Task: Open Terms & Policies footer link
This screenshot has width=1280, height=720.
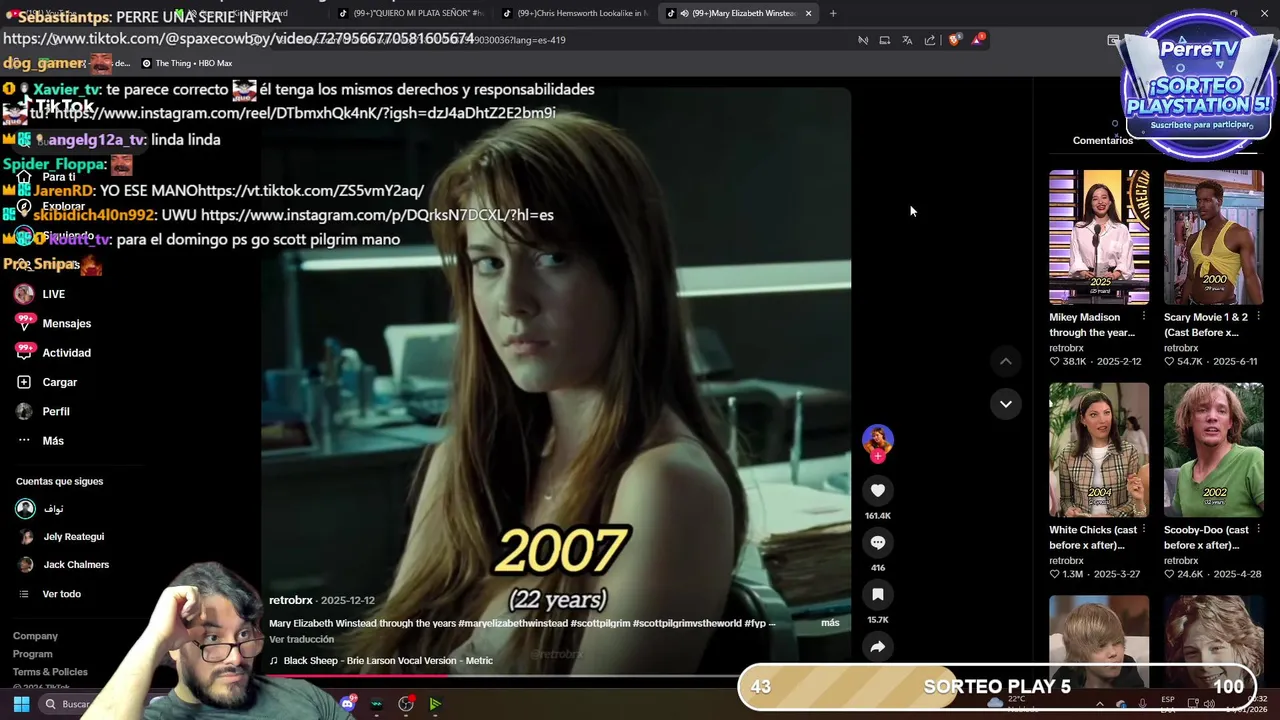Action: (50, 672)
